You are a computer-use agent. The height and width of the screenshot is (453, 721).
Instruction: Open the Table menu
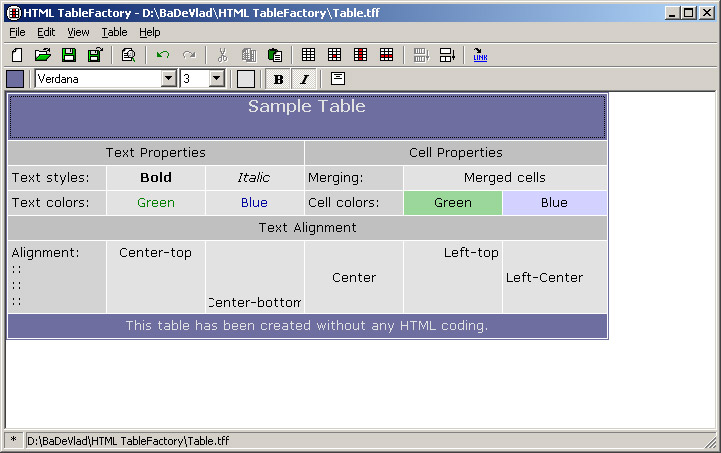pyautogui.click(x=114, y=32)
